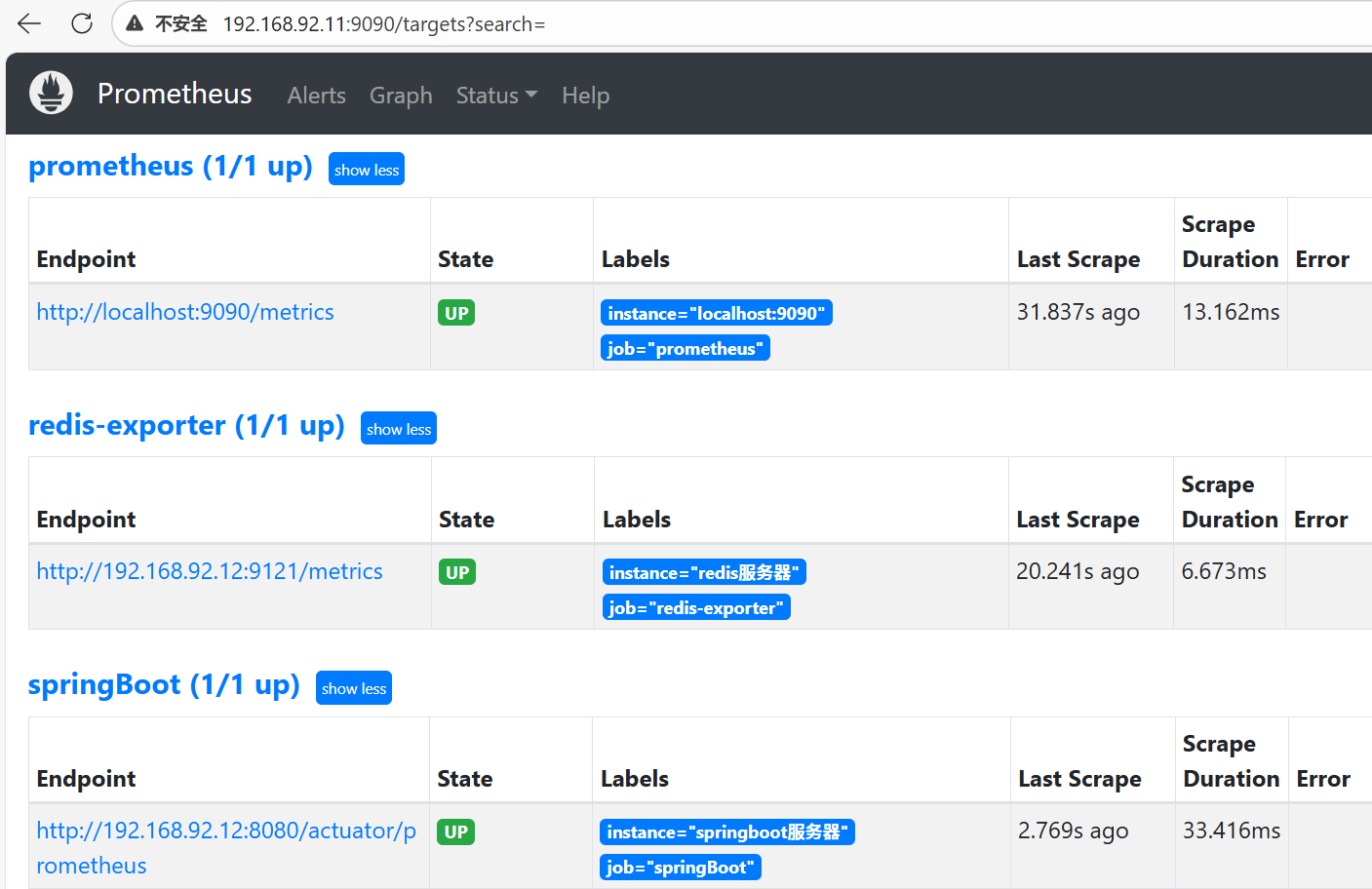The height and width of the screenshot is (889, 1372).
Task: Reload the page with refresh icon
Action: point(82,23)
